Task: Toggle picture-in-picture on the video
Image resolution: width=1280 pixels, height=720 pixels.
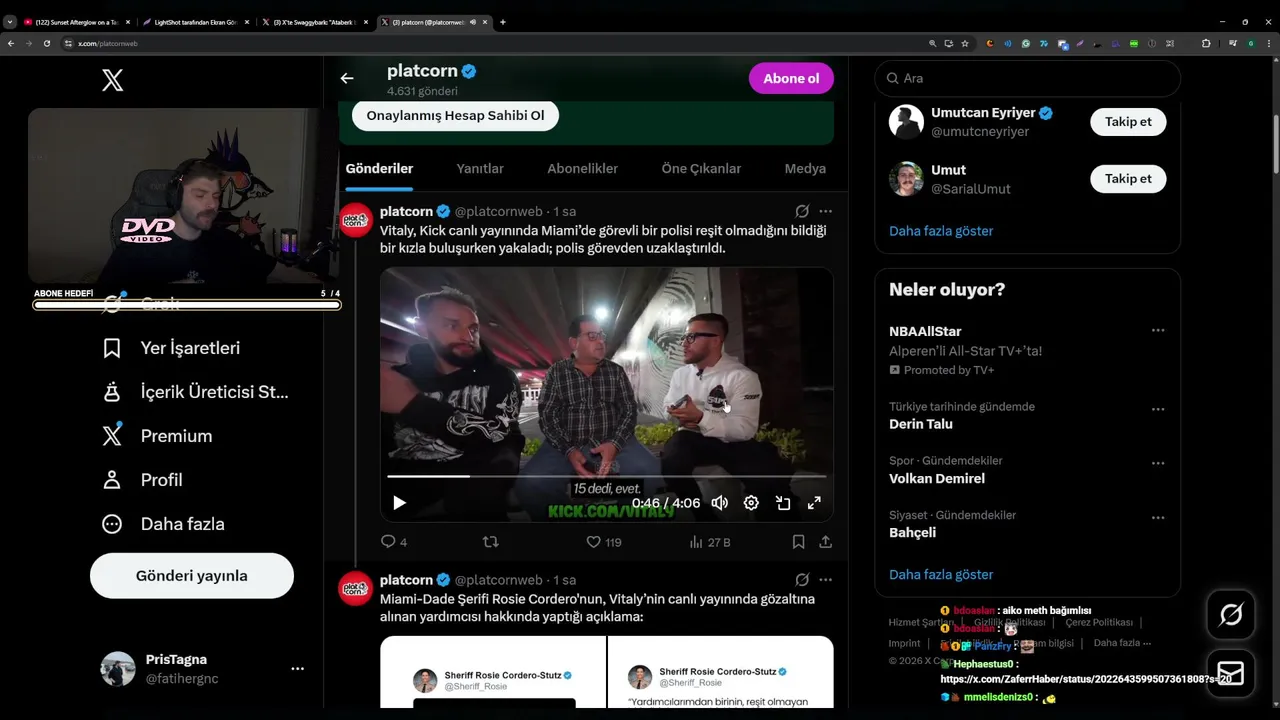Action: tap(783, 503)
